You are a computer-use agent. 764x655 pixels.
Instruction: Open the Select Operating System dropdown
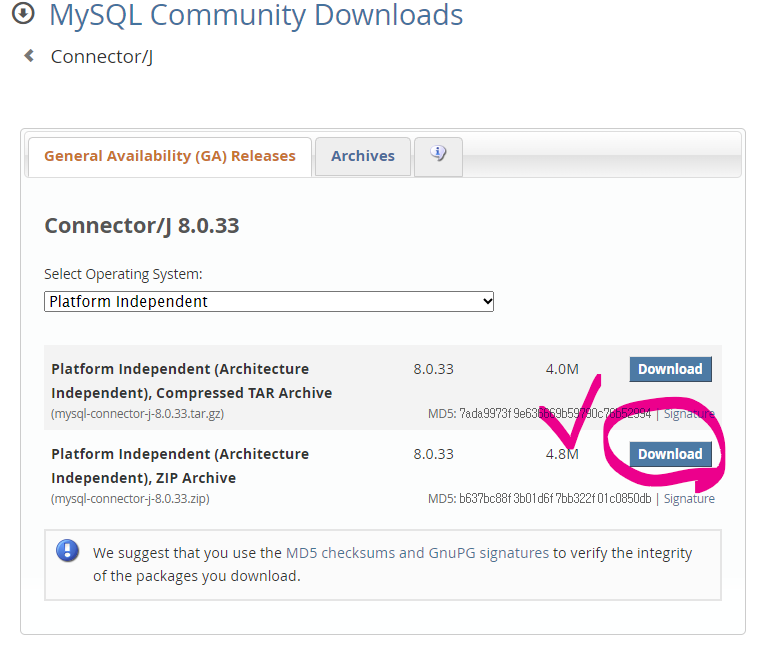(x=269, y=302)
